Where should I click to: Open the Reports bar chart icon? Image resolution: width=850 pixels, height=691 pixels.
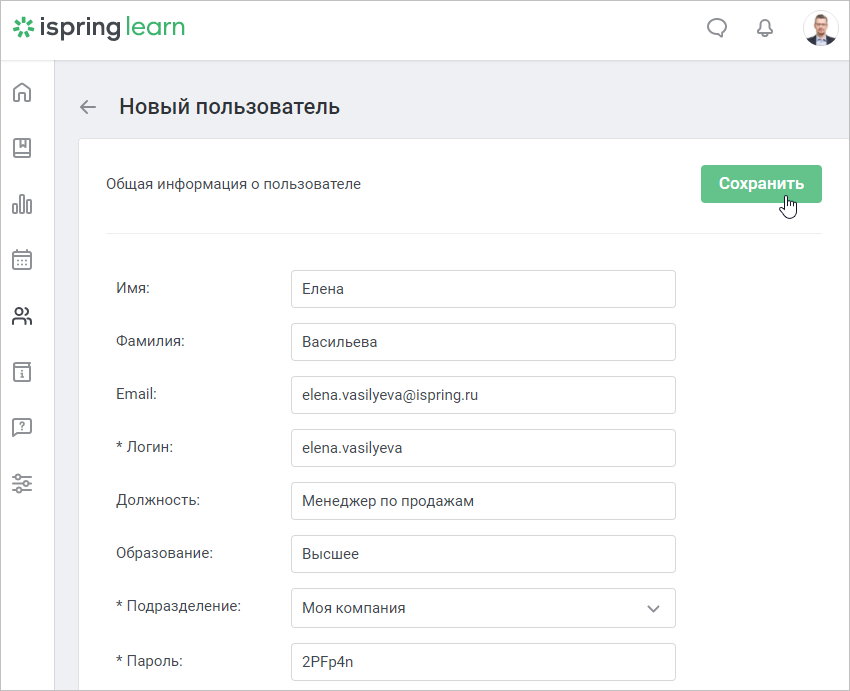(x=22, y=204)
